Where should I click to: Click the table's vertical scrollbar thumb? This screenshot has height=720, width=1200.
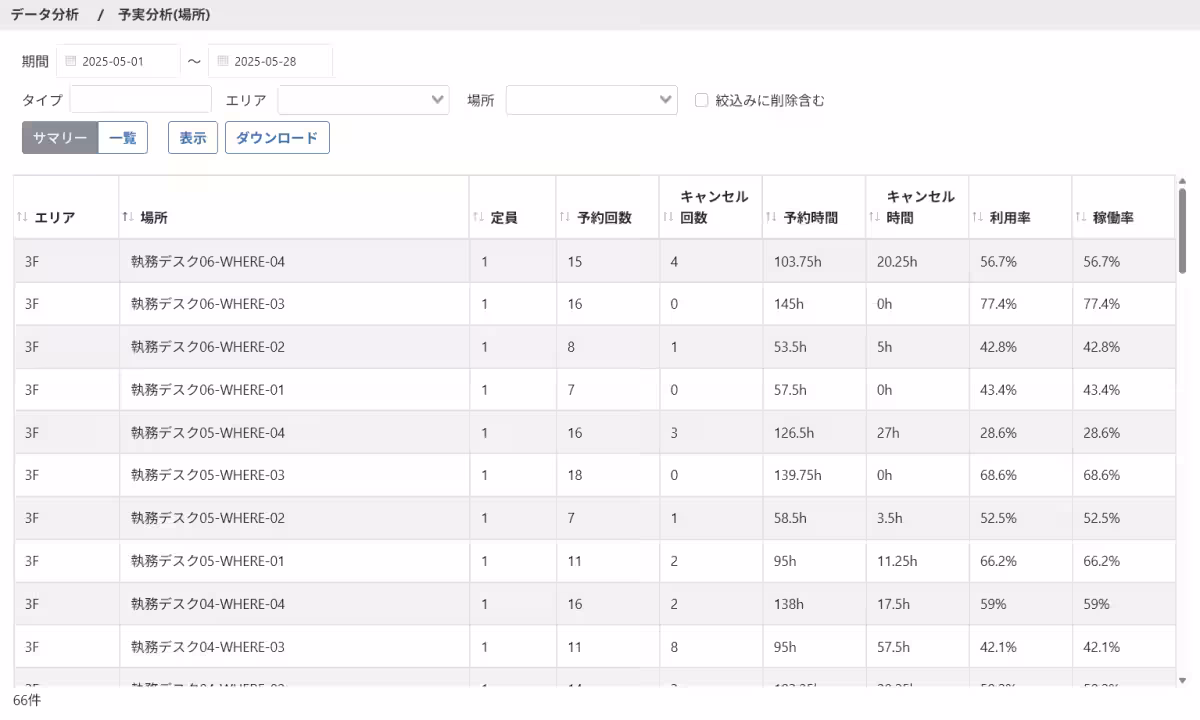pyautogui.click(x=1183, y=230)
